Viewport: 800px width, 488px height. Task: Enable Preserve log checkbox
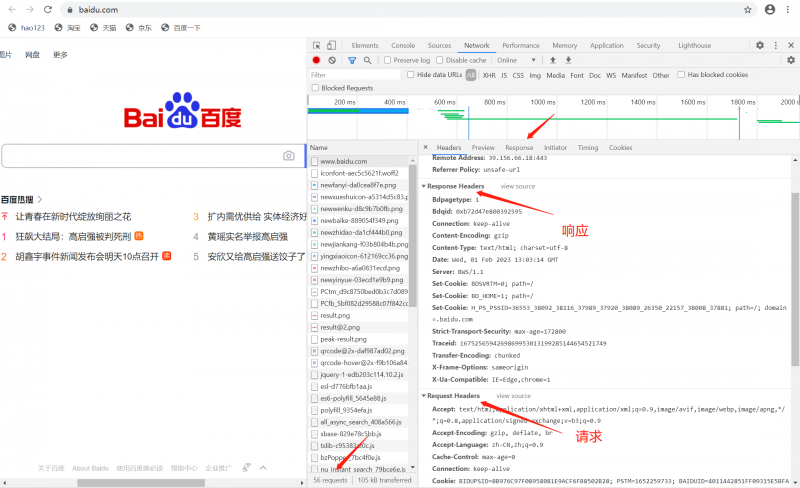[387, 60]
